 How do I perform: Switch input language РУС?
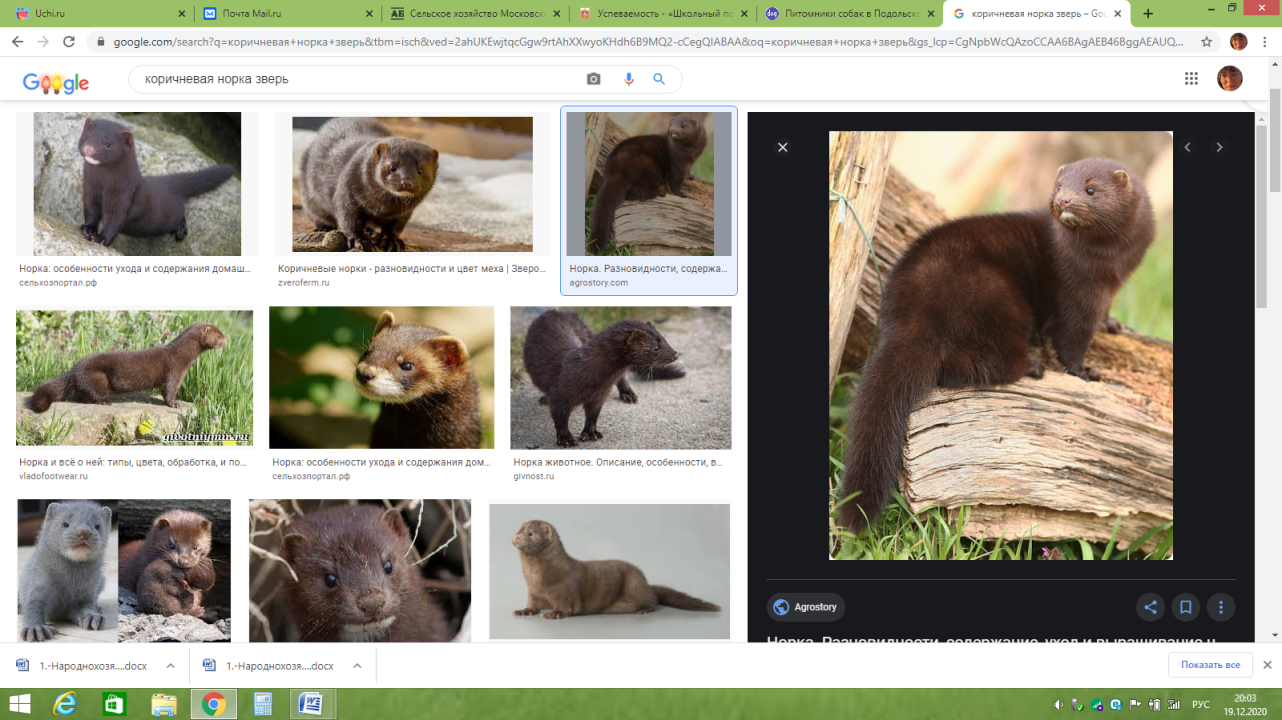[x=1201, y=704]
